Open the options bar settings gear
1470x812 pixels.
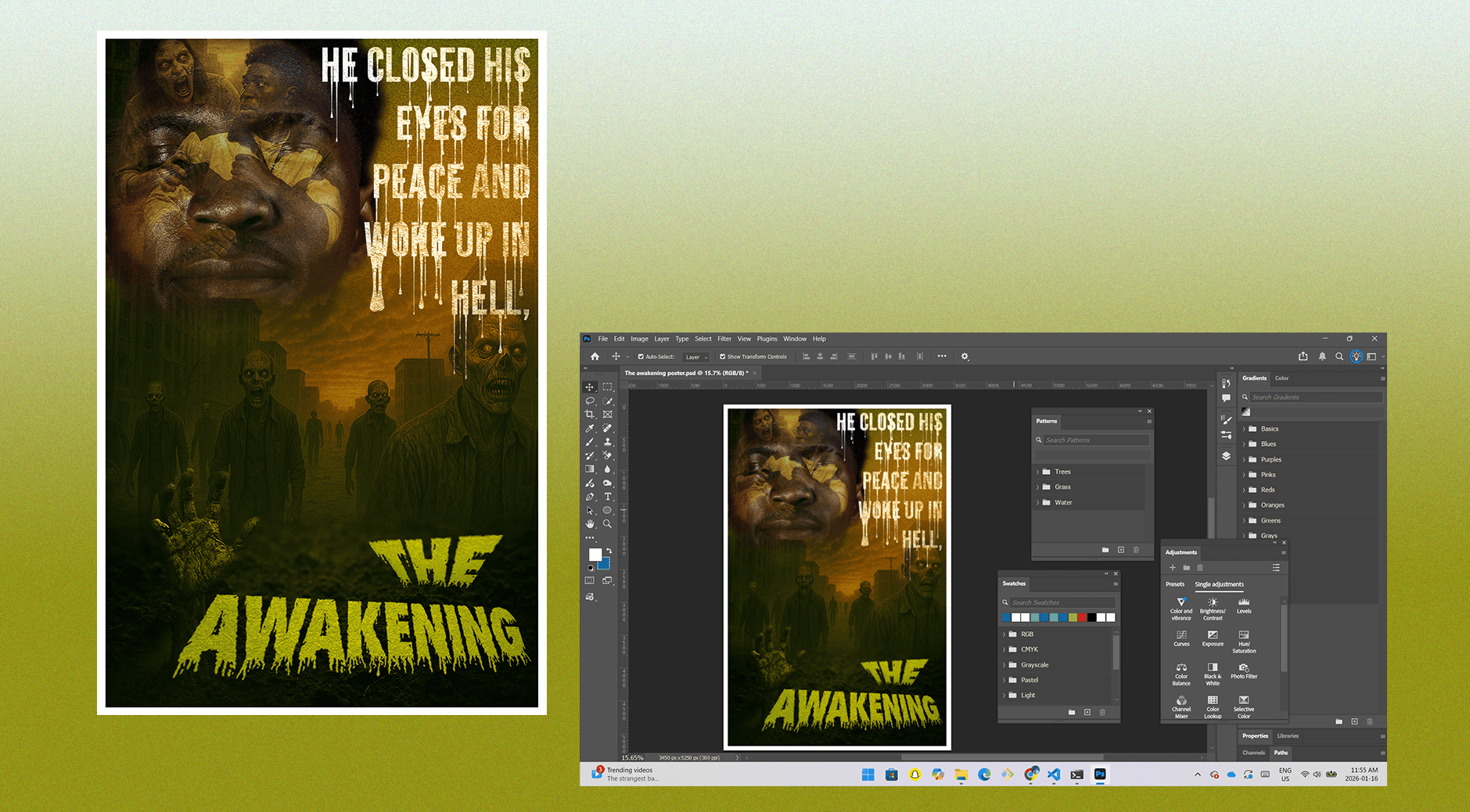tap(965, 357)
